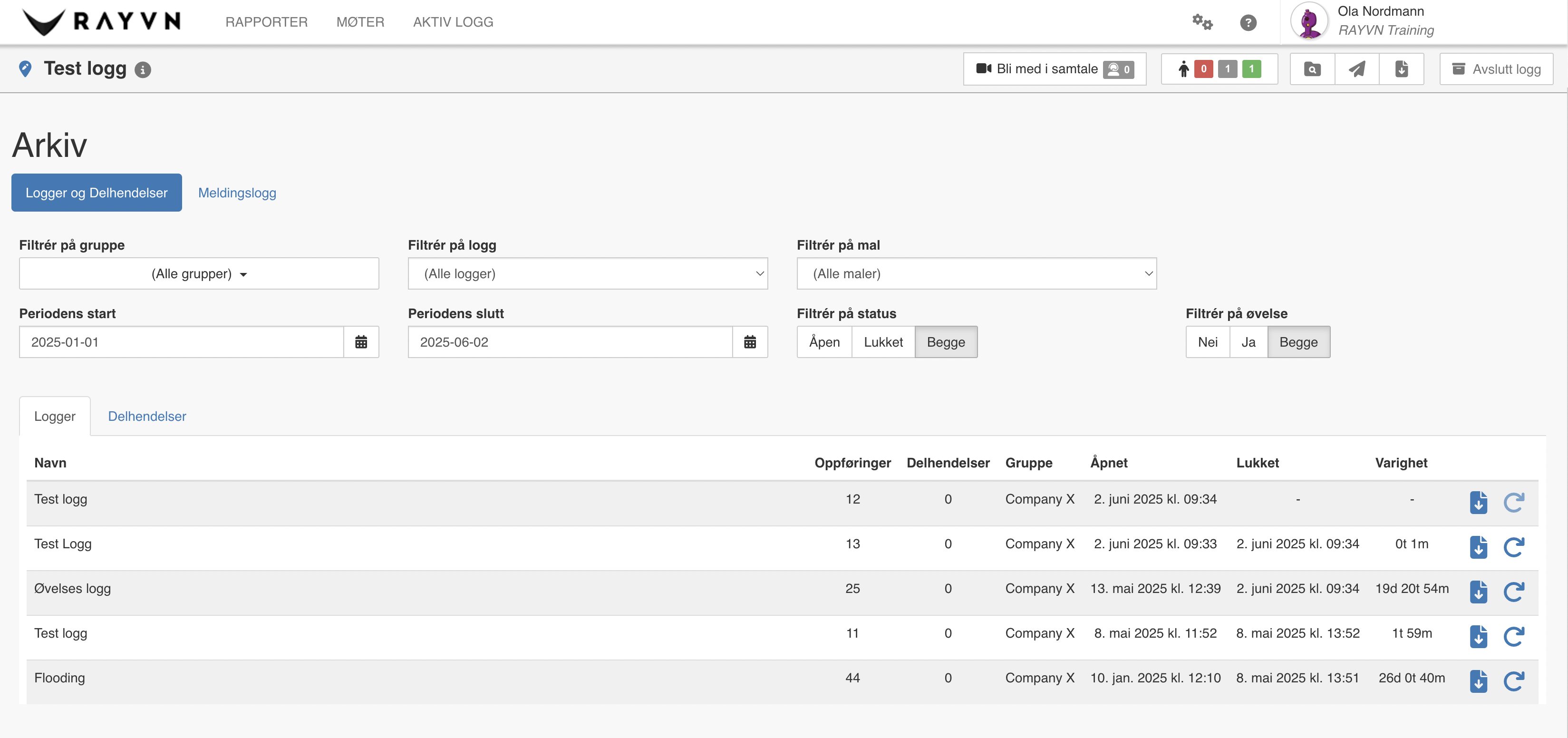This screenshot has height=738, width=1568.
Task: Click the person status icon with counters
Action: 1183,69
